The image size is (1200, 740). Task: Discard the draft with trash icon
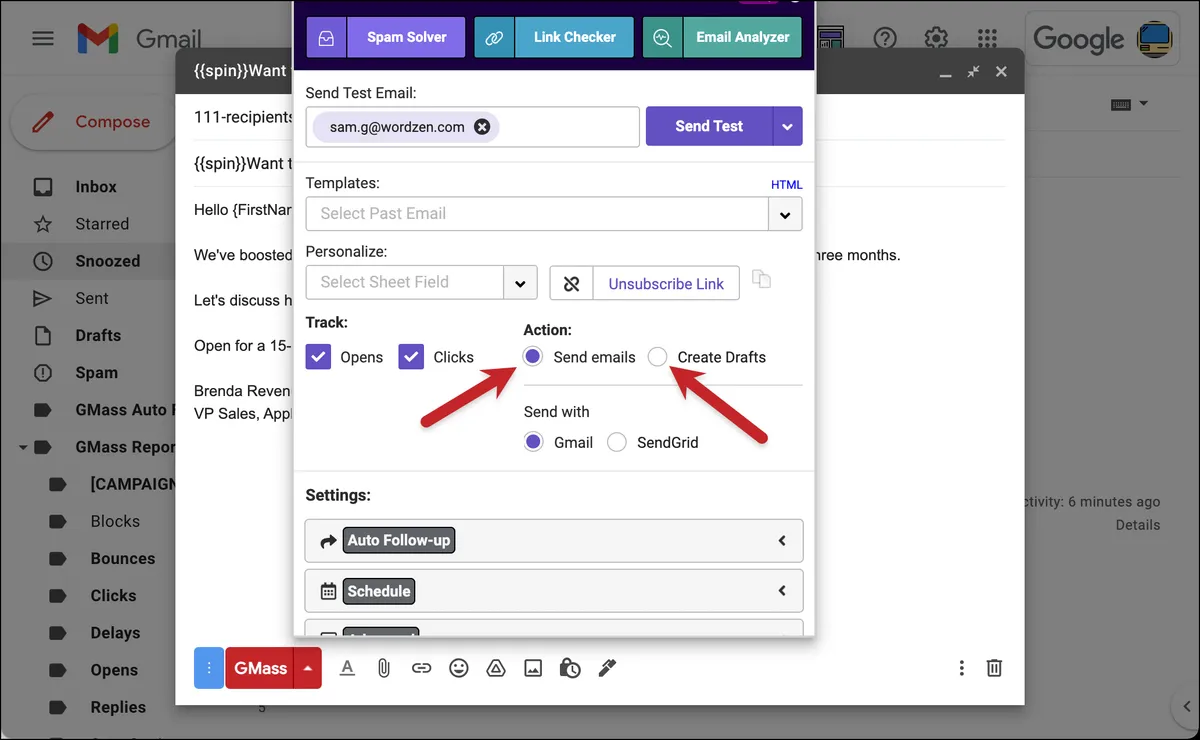(x=994, y=668)
